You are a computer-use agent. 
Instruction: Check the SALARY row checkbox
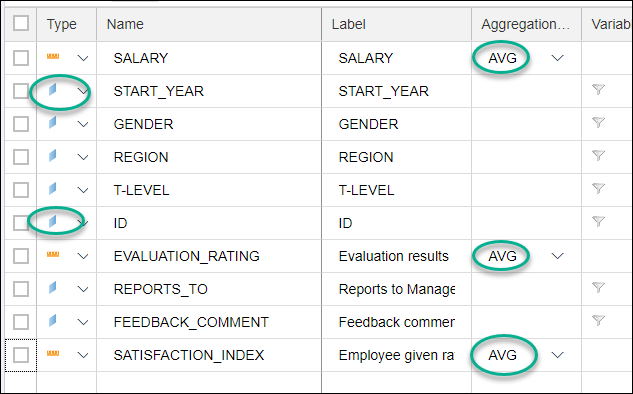(21, 58)
